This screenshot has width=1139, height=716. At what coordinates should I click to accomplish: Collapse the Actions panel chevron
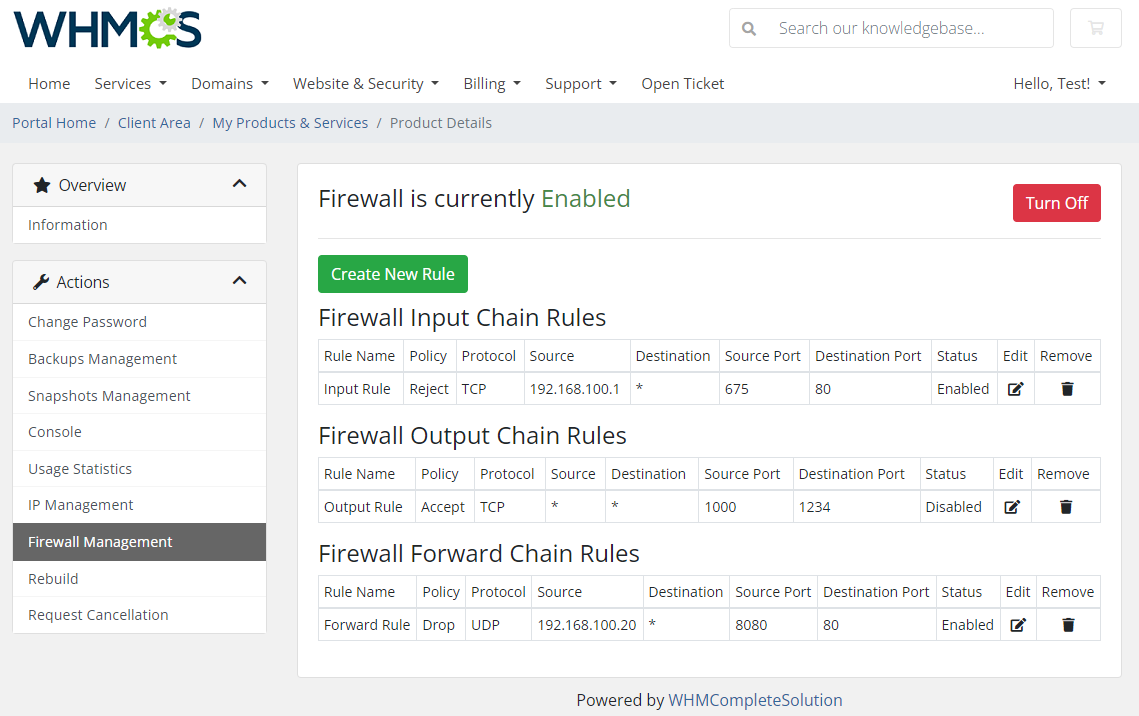pyautogui.click(x=240, y=281)
